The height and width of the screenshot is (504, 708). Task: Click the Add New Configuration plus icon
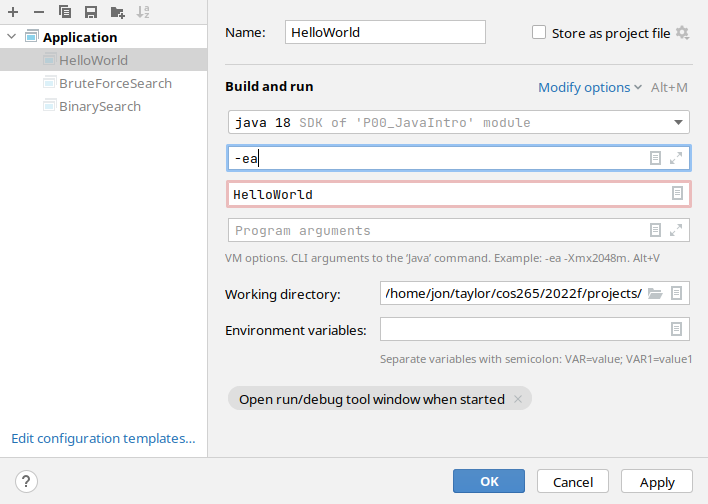(x=13, y=12)
